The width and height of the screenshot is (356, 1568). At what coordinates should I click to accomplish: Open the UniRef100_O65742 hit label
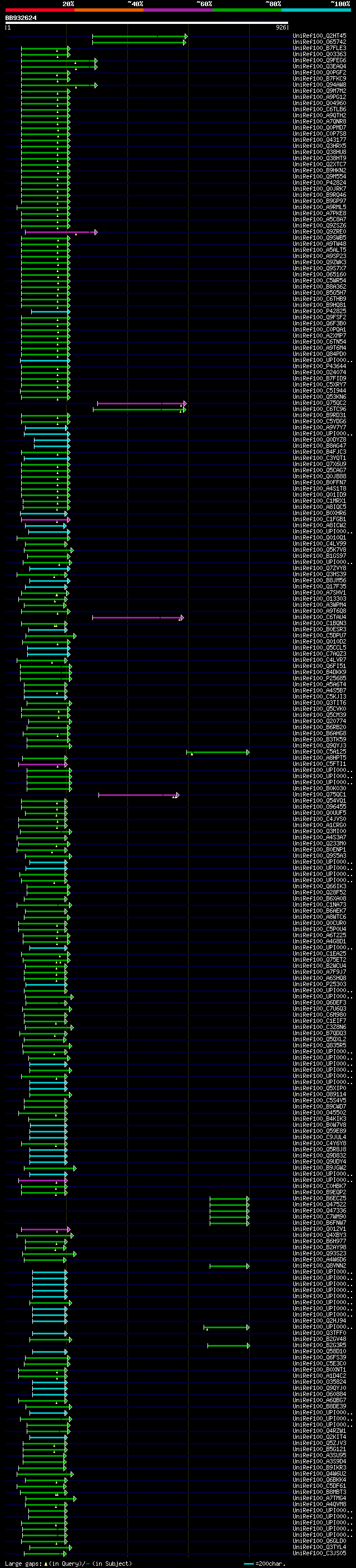[319, 42]
